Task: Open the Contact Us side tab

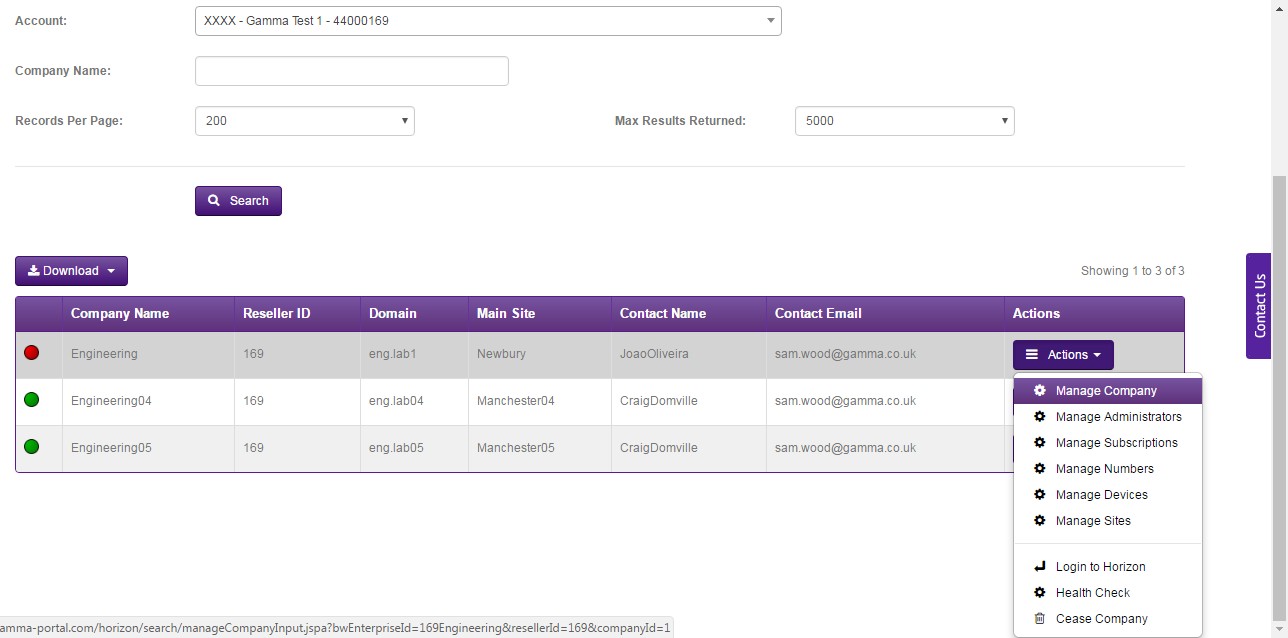Action: click(x=1259, y=306)
